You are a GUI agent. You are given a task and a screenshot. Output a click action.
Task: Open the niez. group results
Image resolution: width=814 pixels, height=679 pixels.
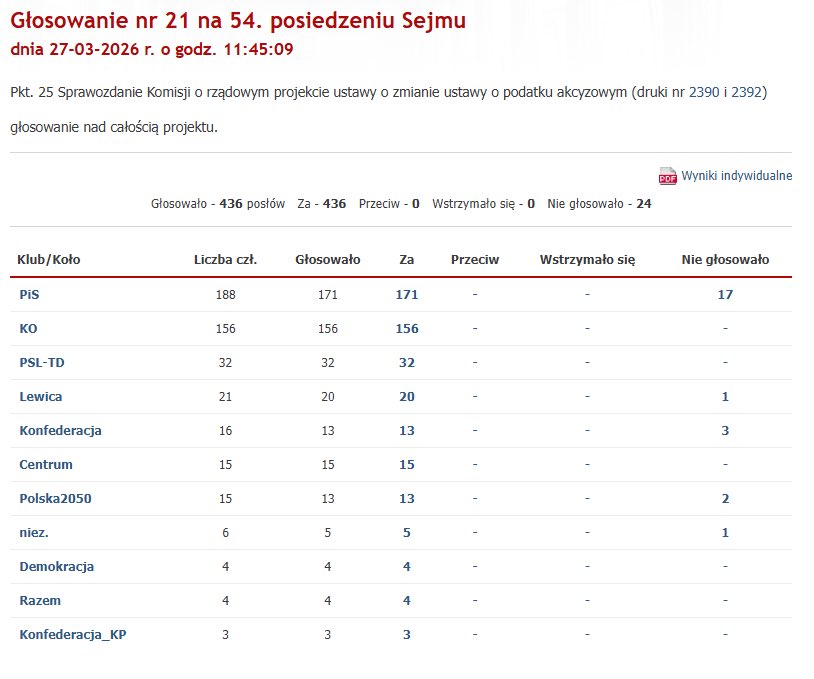click(x=33, y=532)
